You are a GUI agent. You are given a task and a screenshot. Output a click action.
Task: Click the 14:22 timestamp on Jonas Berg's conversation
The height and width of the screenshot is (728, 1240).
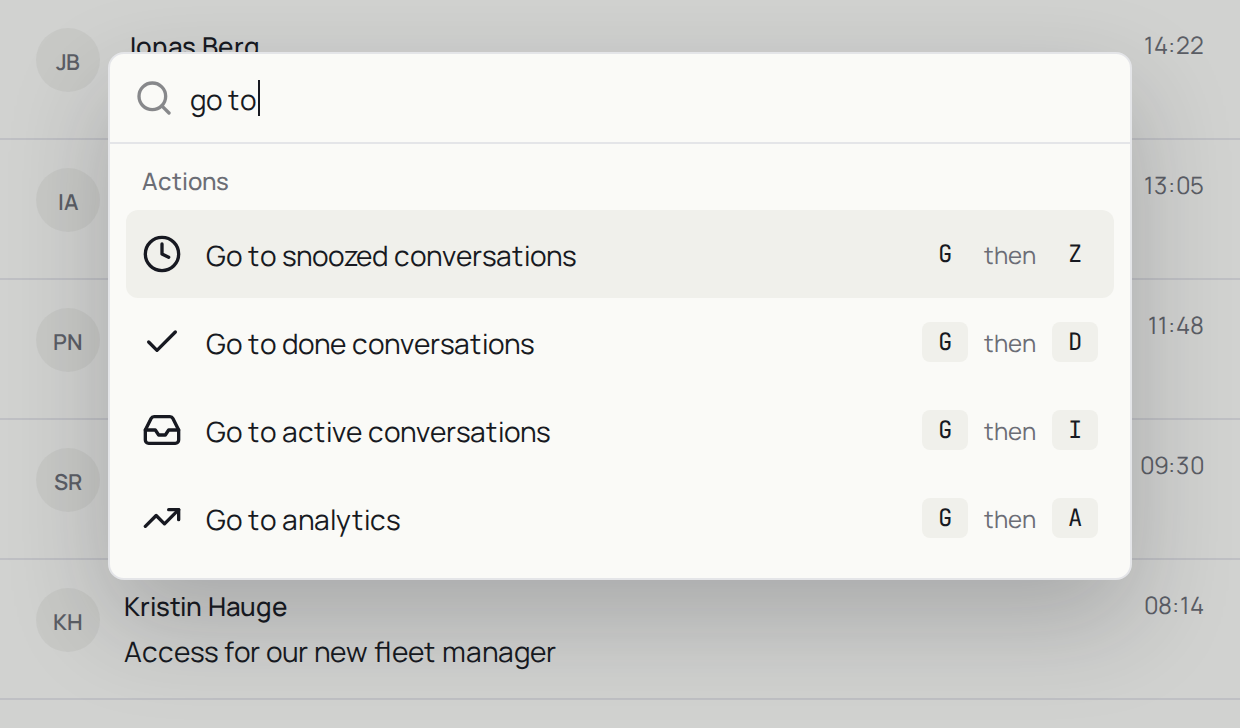[x=1174, y=46]
